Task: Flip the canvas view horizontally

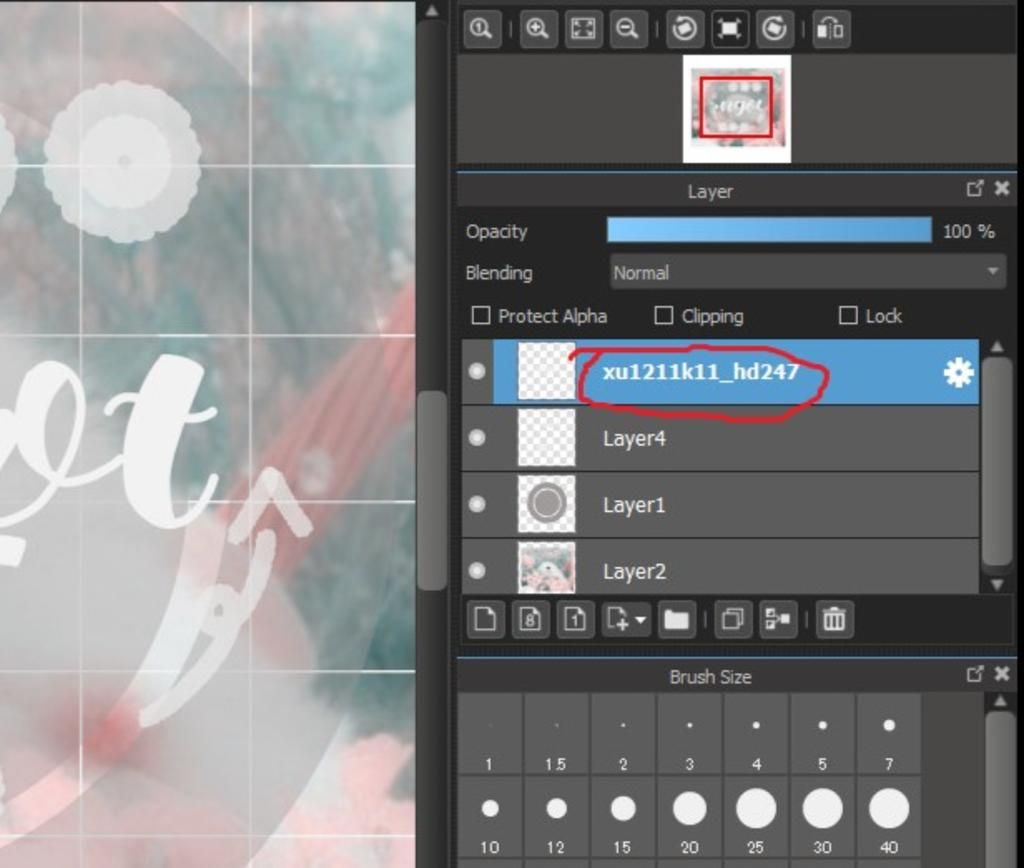Action: (831, 29)
